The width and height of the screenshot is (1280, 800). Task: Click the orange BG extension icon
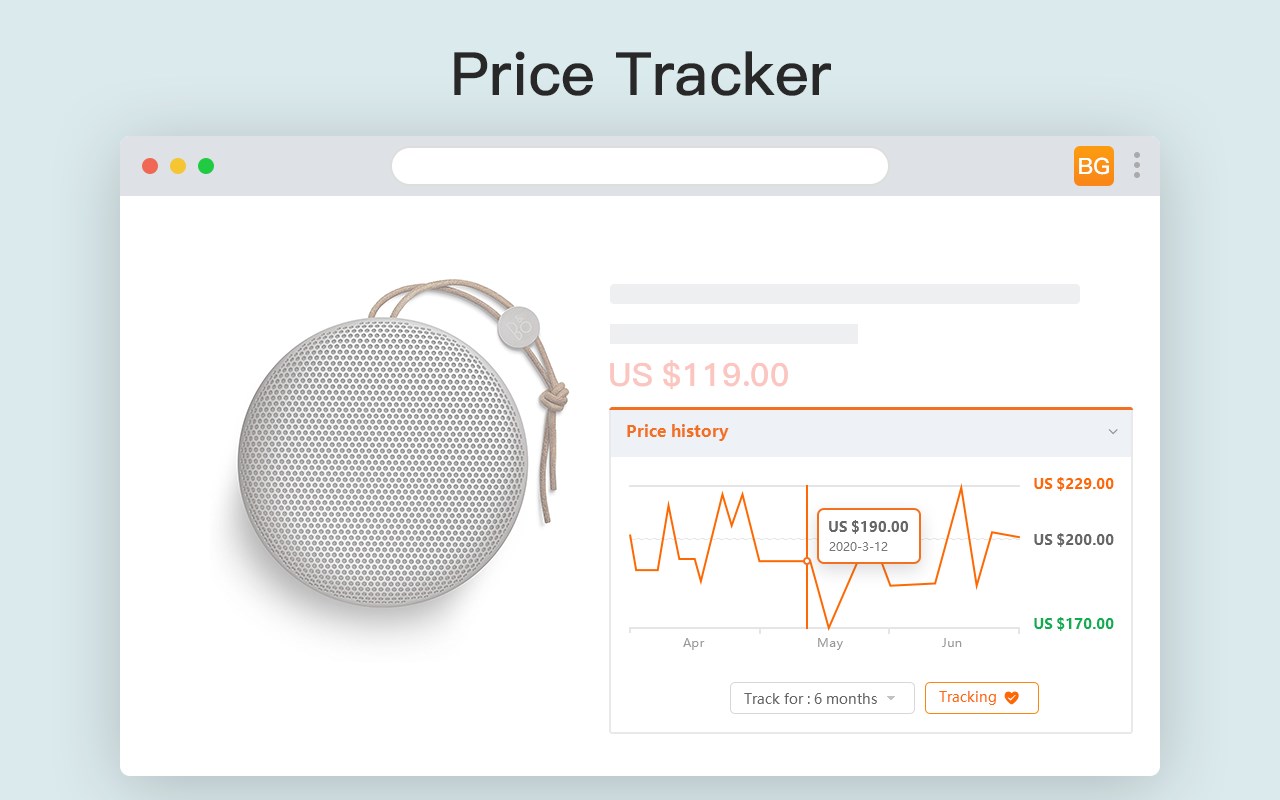(1093, 166)
